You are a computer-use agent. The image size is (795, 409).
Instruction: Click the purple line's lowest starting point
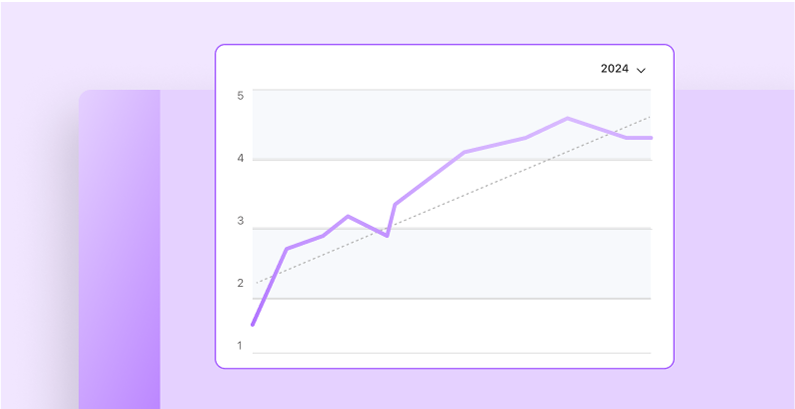(x=252, y=324)
